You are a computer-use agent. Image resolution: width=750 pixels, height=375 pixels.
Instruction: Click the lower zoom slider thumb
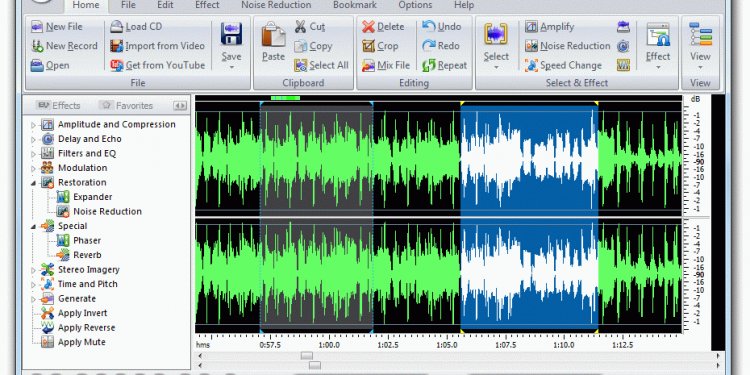[x=315, y=365]
